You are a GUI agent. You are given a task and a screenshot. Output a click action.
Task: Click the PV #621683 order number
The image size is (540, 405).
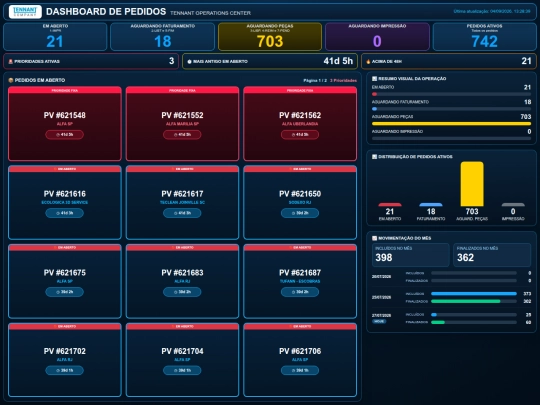pos(182,273)
